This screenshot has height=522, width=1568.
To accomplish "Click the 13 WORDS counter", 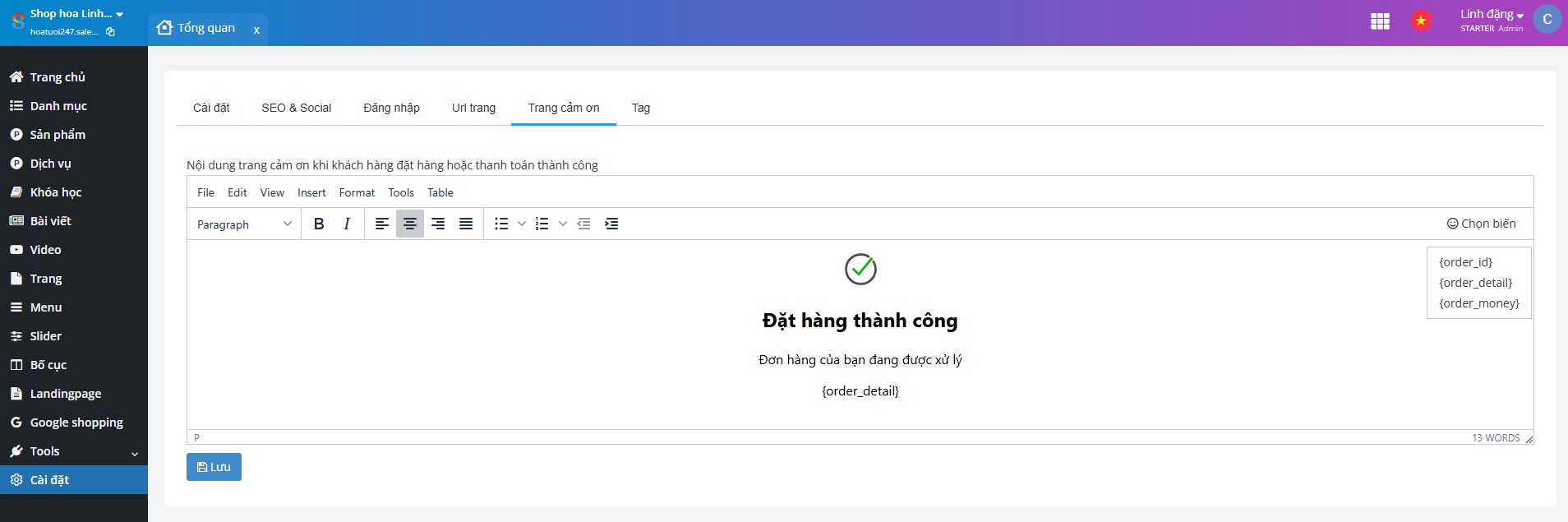I will click(1496, 438).
